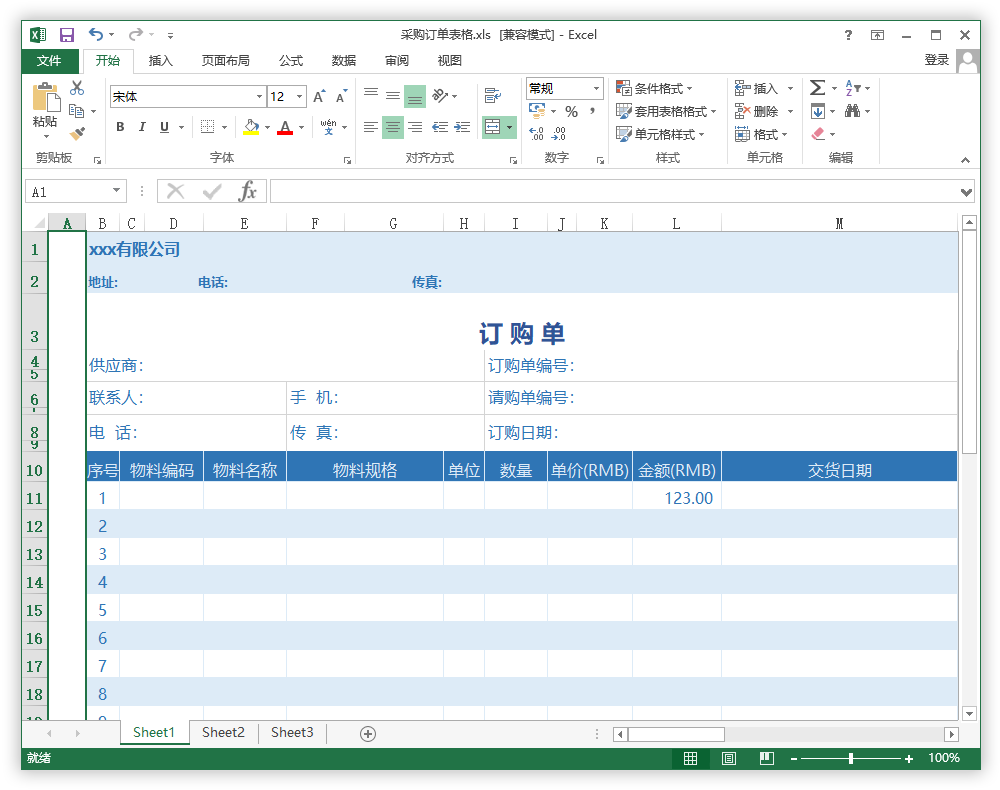This screenshot has width=1000, height=790.
Task: Open the orientation text angle tool
Action: pos(440,96)
